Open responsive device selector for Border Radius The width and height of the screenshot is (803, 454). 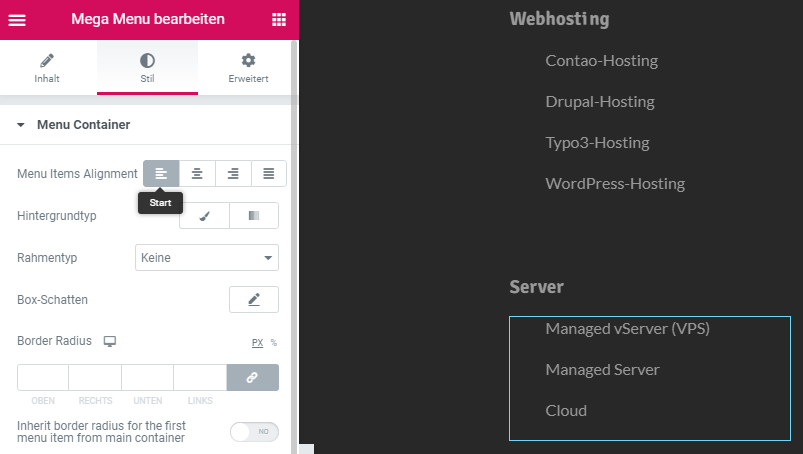pyautogui.click(x=110, y=341)
